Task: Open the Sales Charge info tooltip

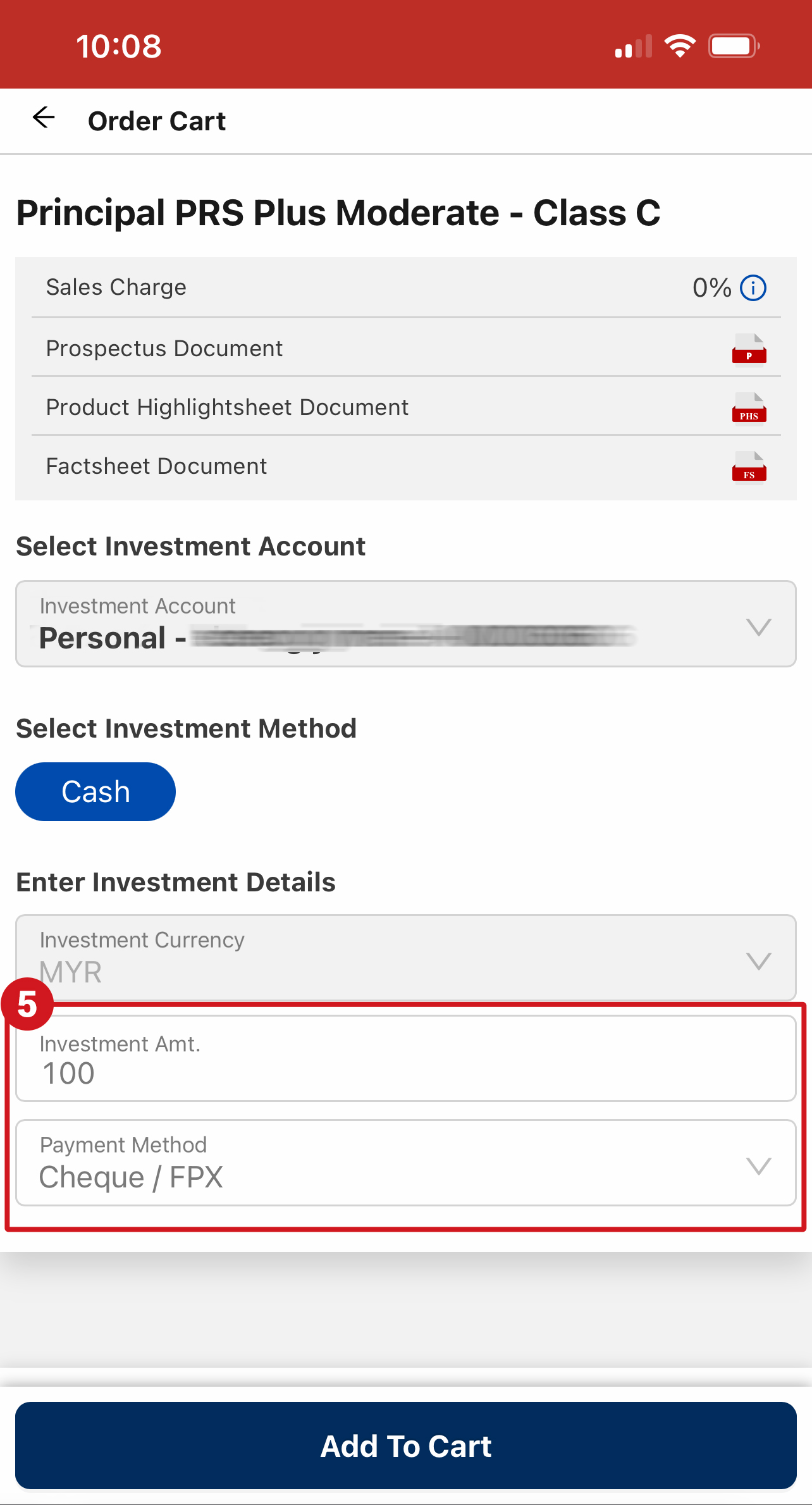Action: (x=753, y=288)
